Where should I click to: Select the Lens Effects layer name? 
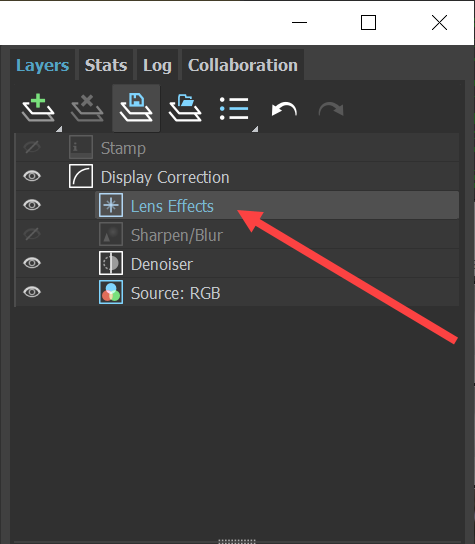tap(172, 206)
